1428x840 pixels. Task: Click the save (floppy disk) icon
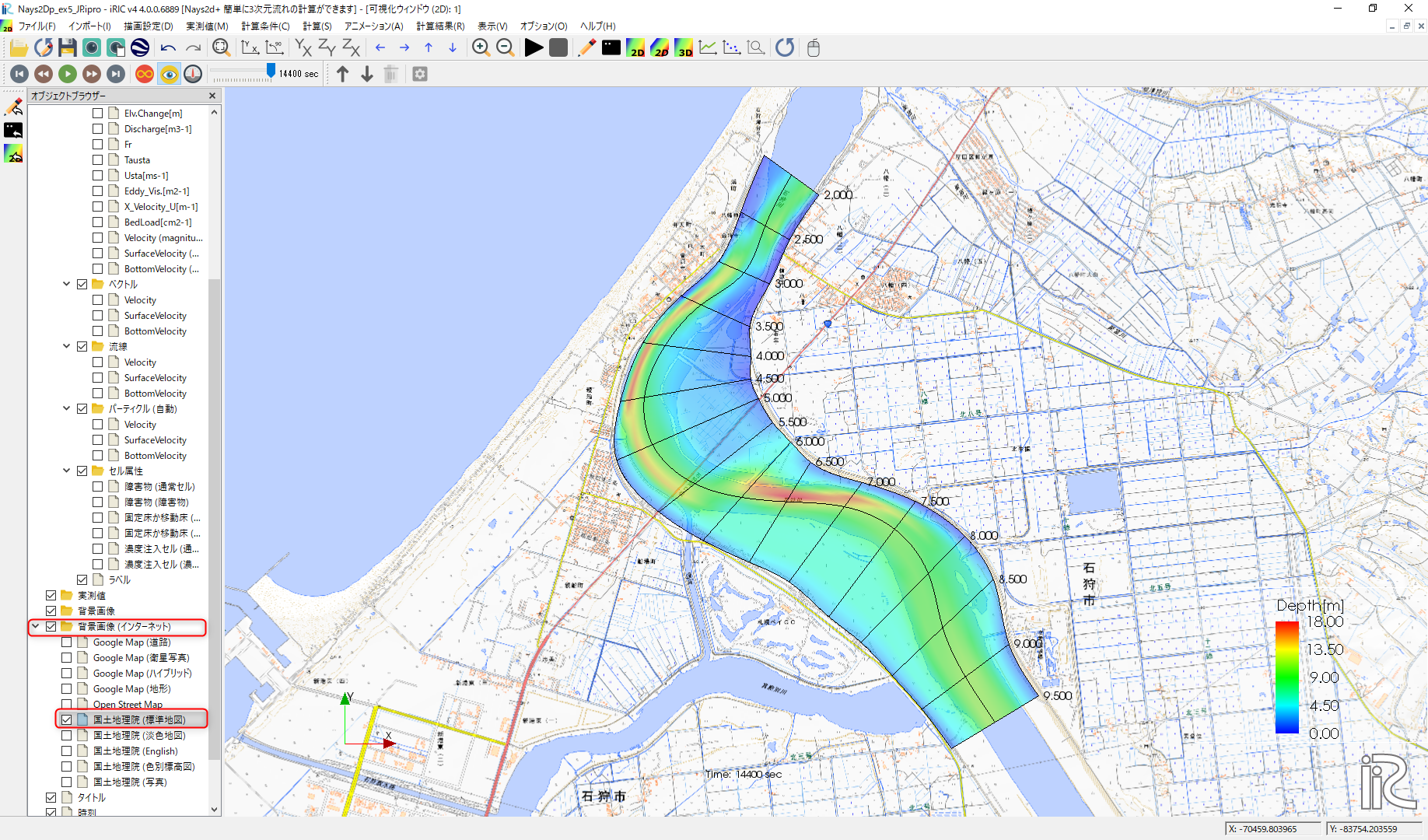pos(68,48)
